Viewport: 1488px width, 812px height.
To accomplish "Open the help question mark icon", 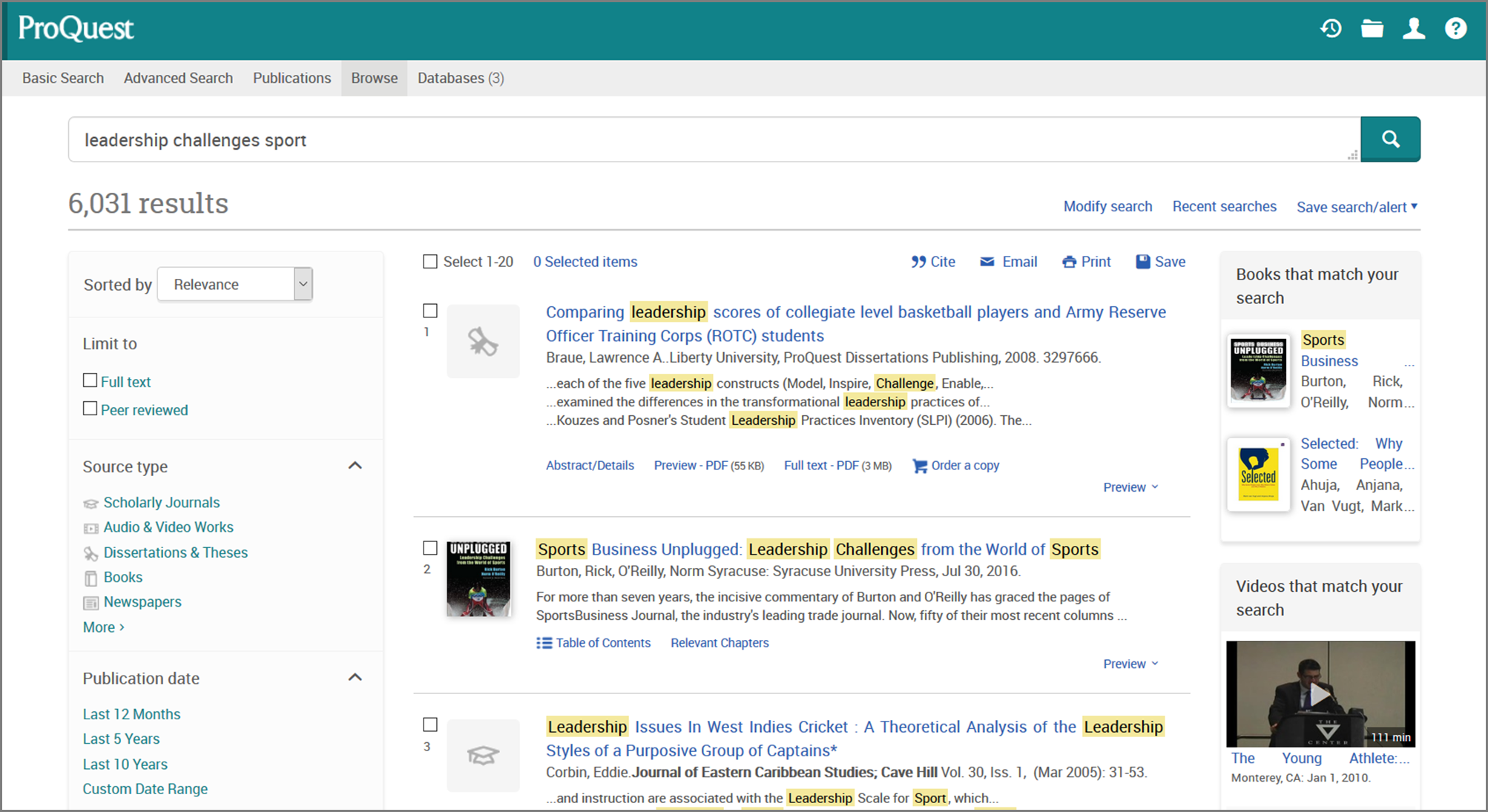I will pos(1455,28).
